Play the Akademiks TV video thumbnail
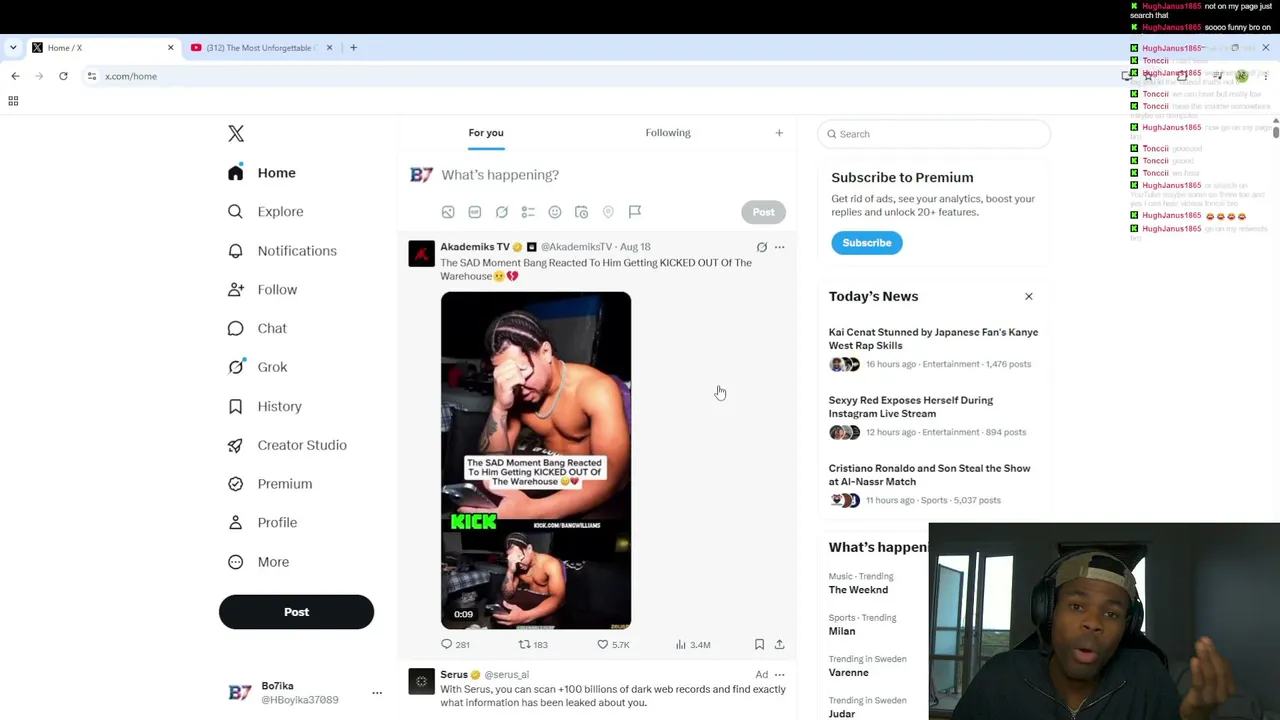This screenshot has width=1280, height=720. pos(536,460)
